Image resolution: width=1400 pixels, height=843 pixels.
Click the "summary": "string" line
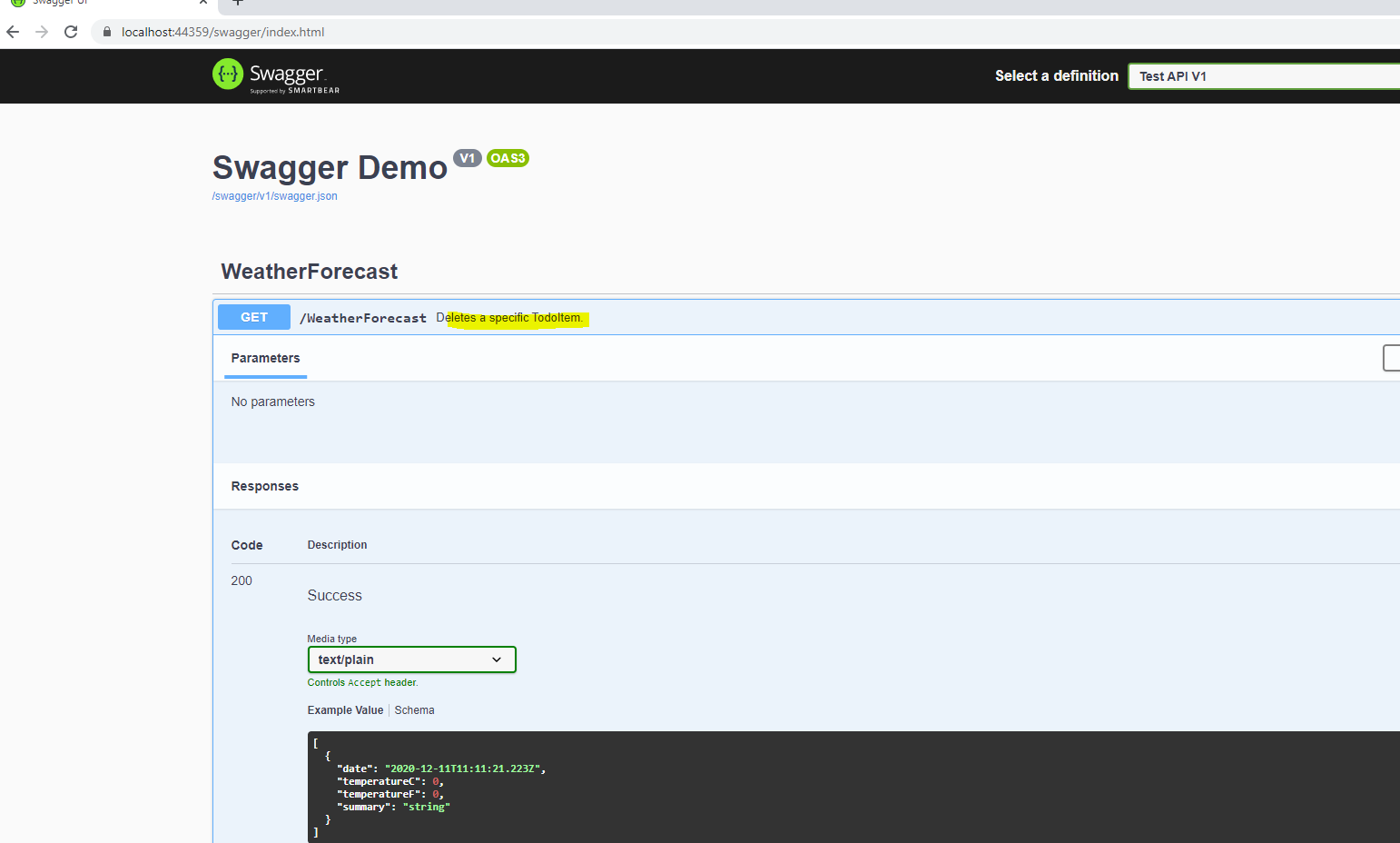click(393, 807)
